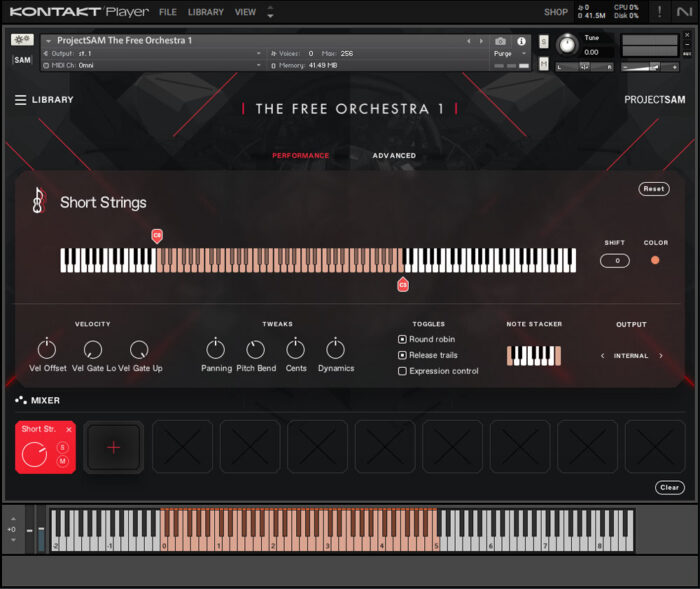
Task: Mute the instrument with M button
Action: pos(544,64)
